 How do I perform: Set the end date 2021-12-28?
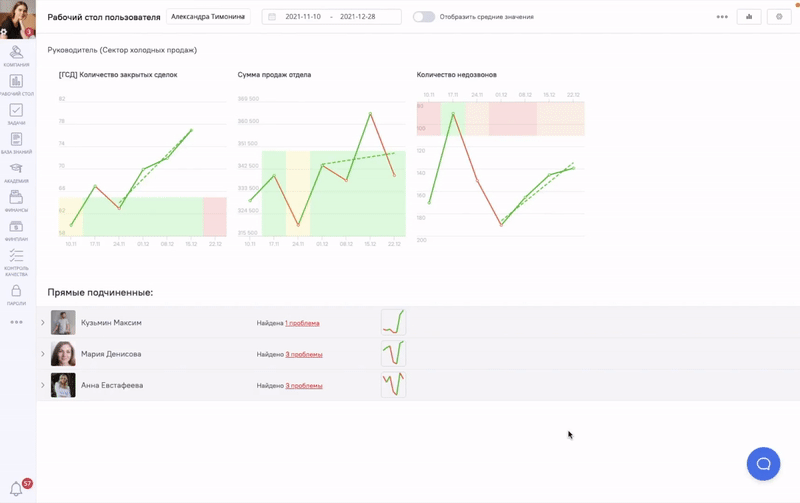pos(358,16)
